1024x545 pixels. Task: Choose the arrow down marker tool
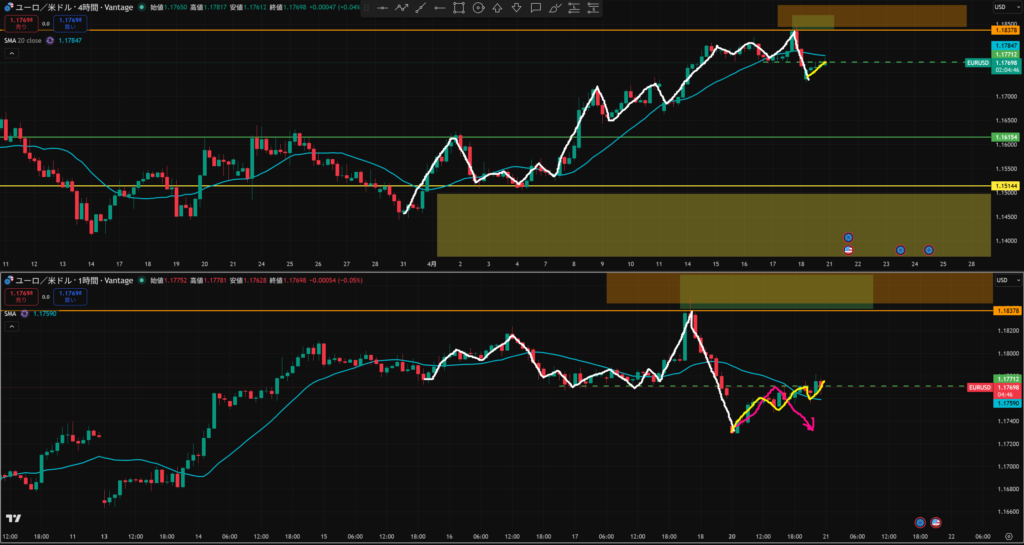(516, 8)
